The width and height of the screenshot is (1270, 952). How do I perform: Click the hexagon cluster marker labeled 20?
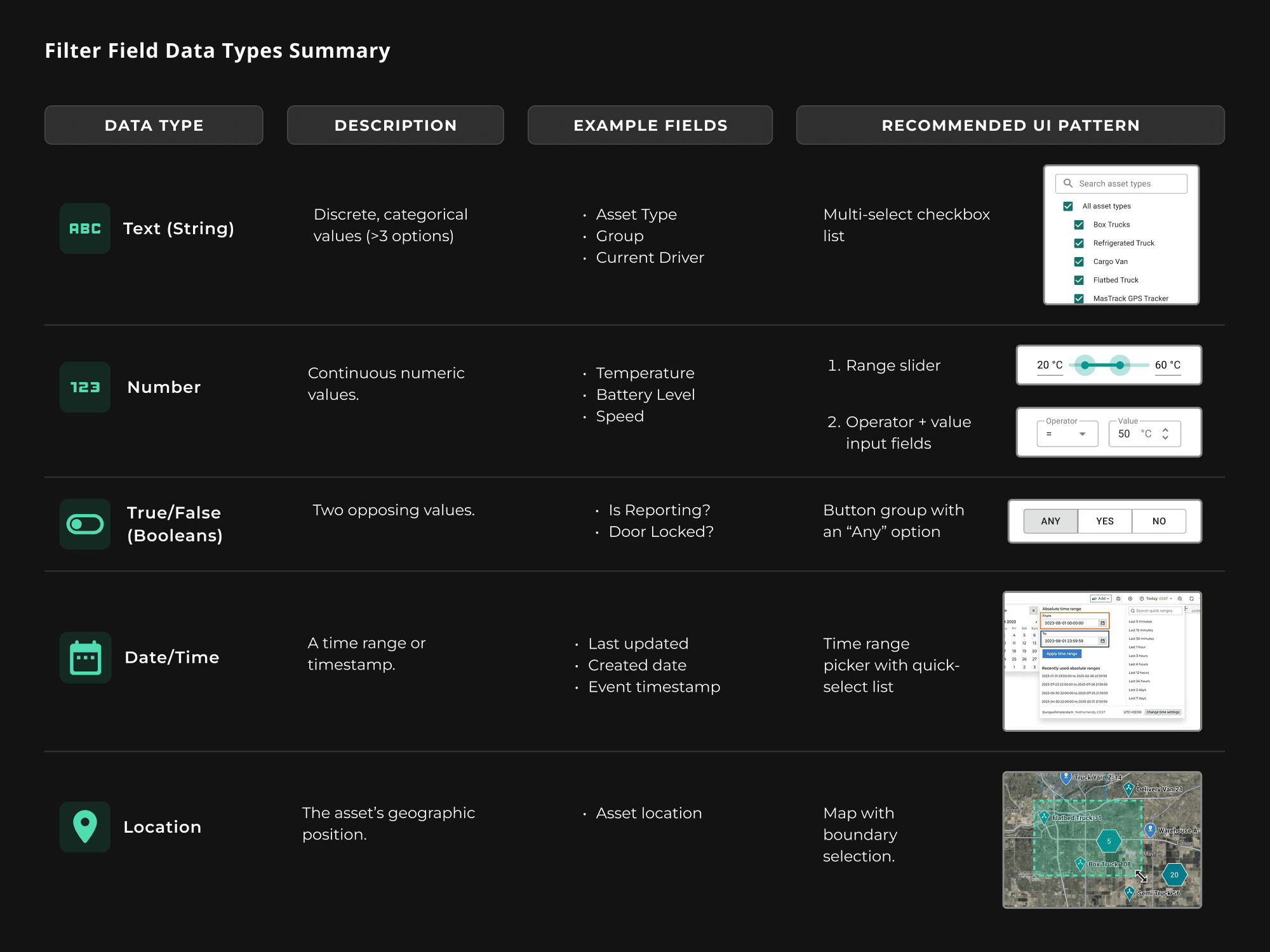[x=1174, y=875]
